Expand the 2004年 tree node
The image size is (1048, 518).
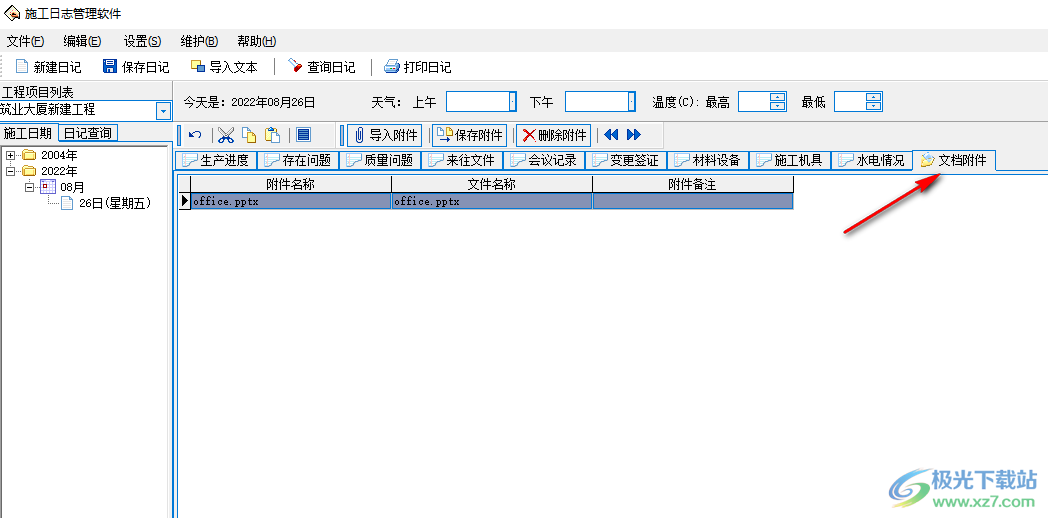pos(11,155)
